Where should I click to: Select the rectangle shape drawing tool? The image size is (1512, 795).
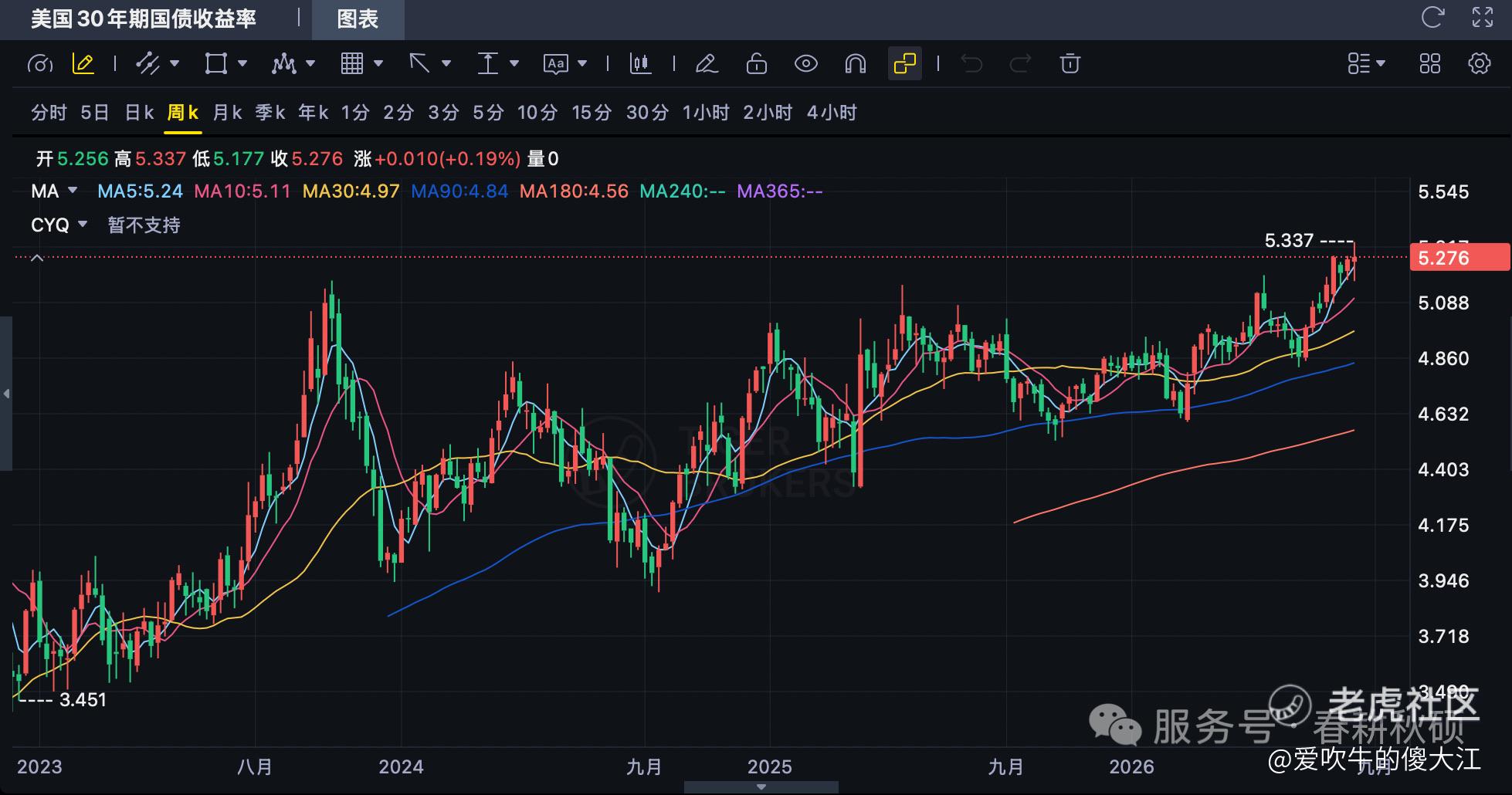(215, 64)
